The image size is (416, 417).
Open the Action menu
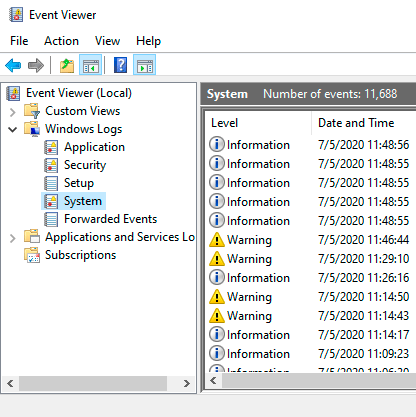61,41
